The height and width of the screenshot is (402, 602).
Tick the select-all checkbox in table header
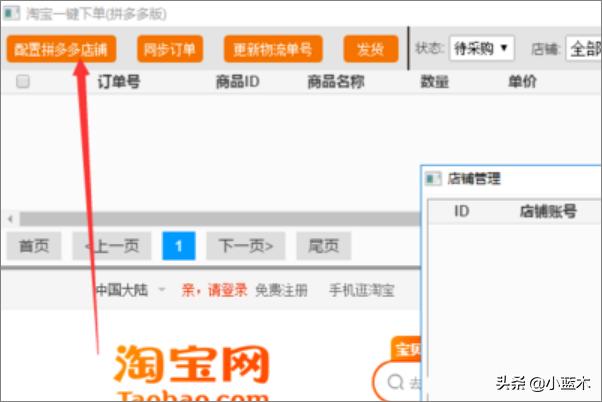[x=23, y=81]
